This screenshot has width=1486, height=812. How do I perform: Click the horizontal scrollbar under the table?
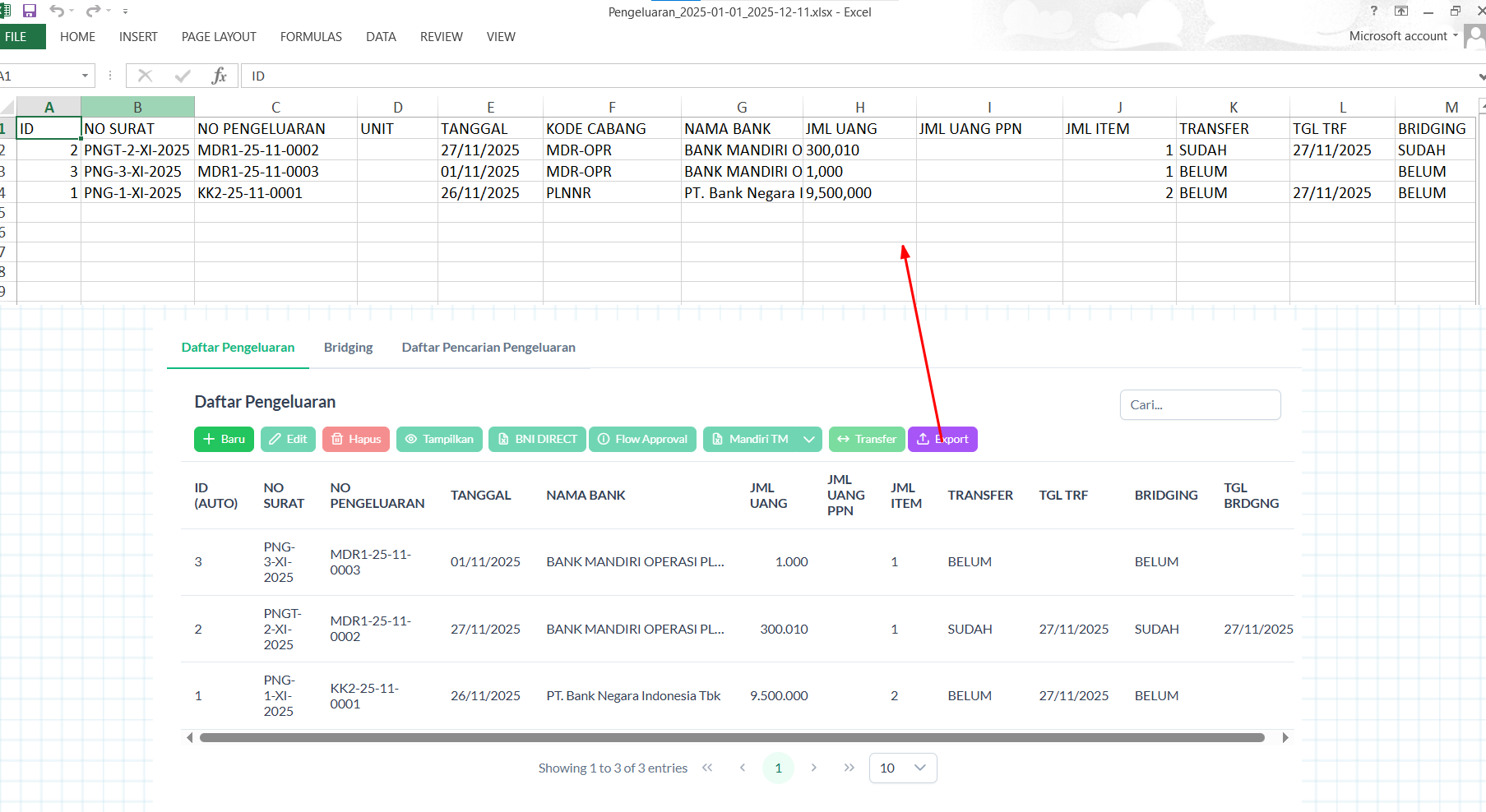pos(731,737)
